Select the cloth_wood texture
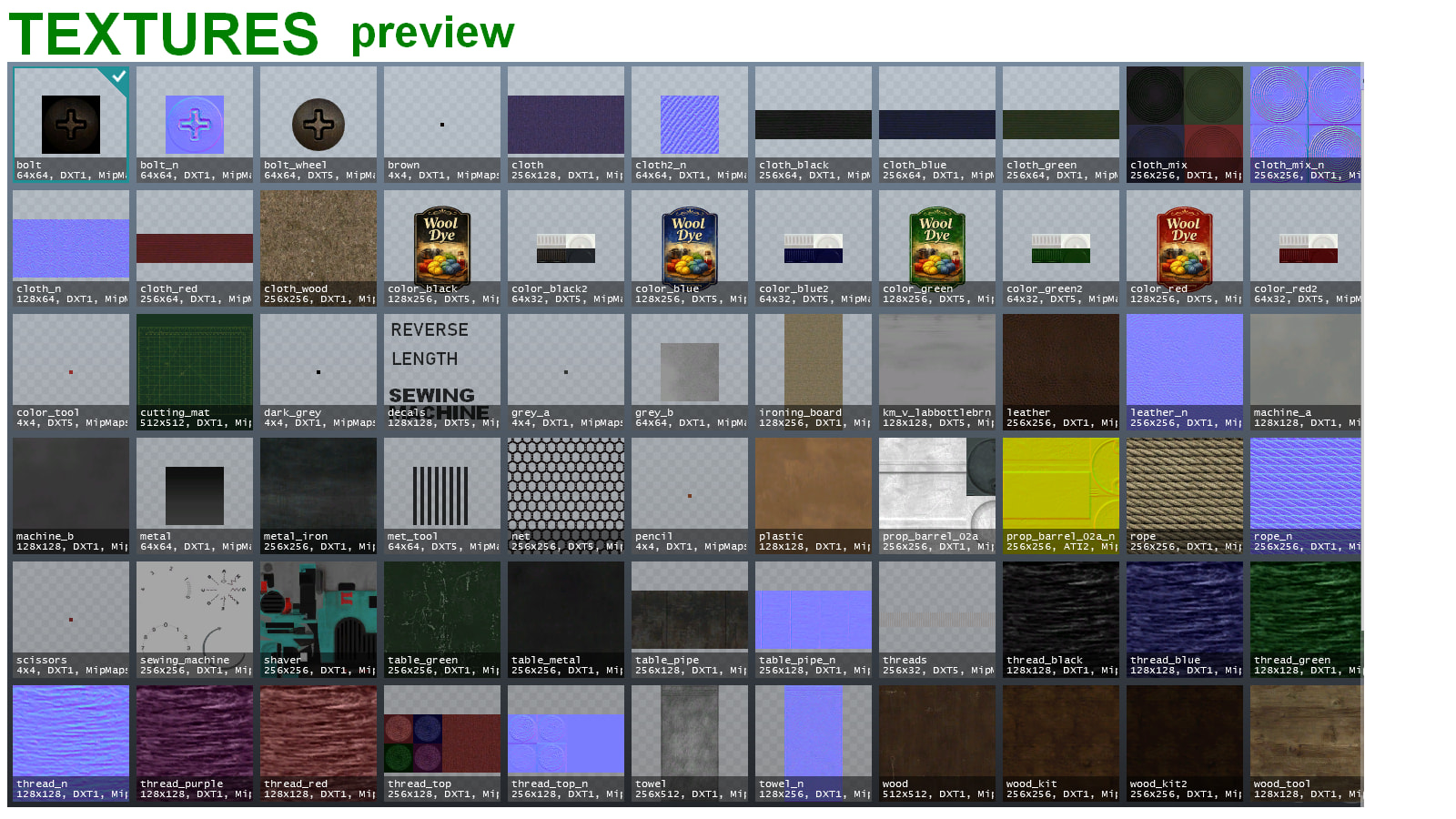This screenshot has width=1456, height=819. click(x=318, y=248)
